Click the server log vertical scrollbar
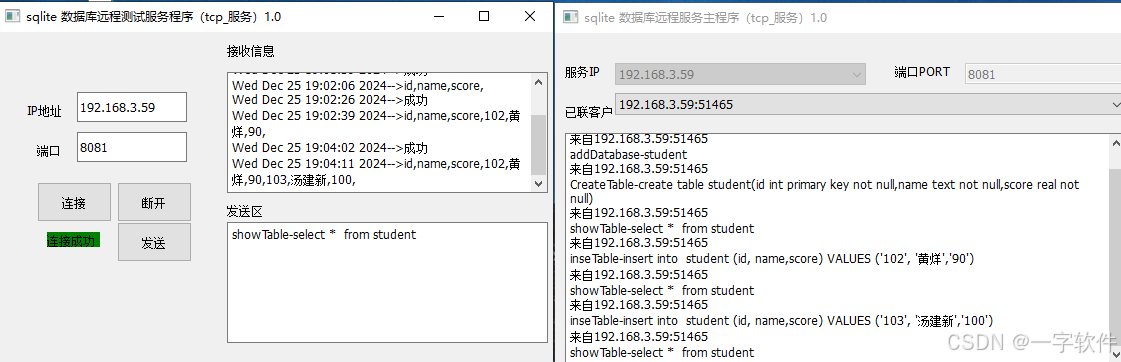The image size is (1121, 362). [x=1115, y=248]
